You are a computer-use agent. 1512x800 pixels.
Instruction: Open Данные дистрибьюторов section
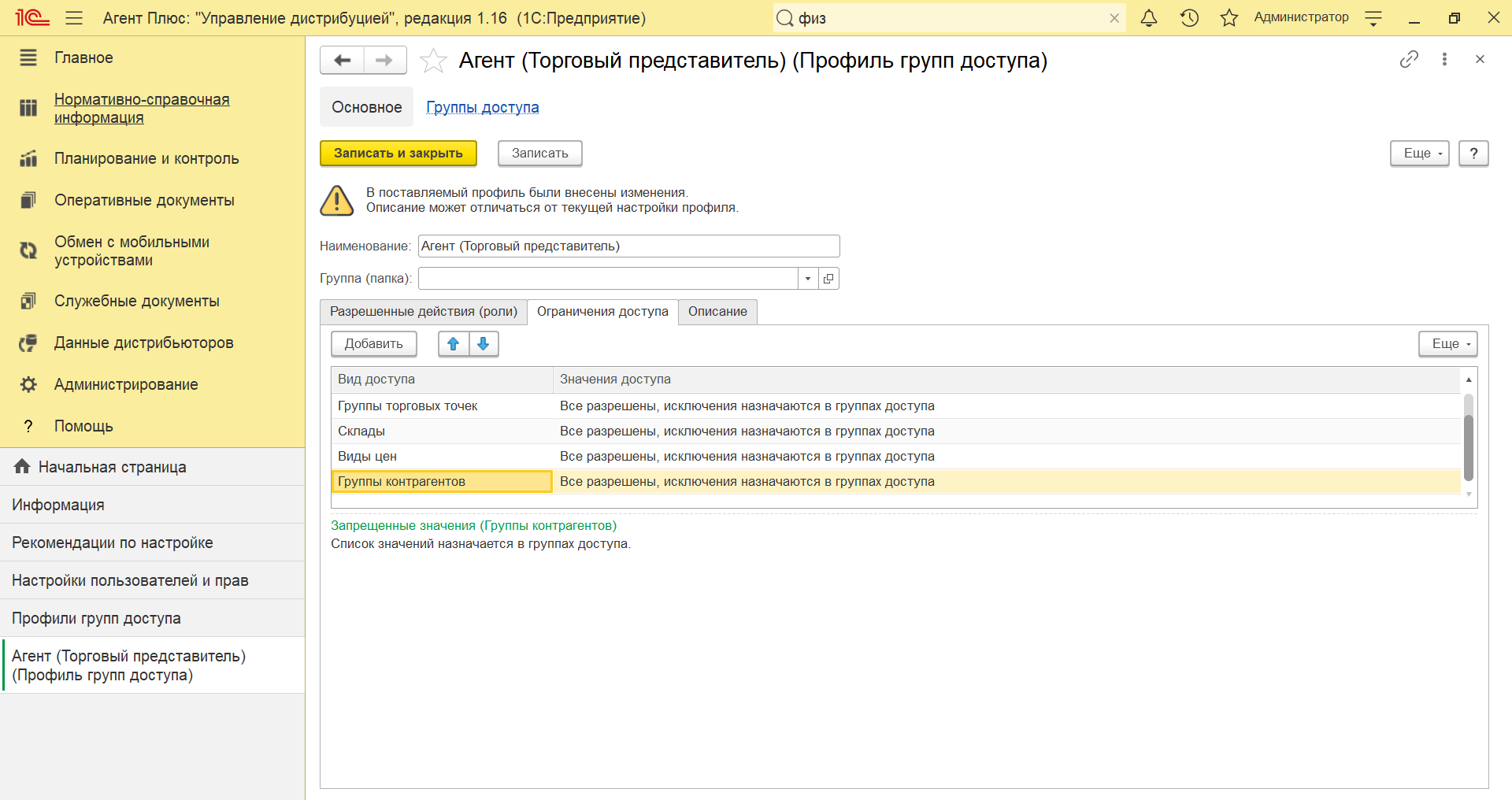[144, 343]
